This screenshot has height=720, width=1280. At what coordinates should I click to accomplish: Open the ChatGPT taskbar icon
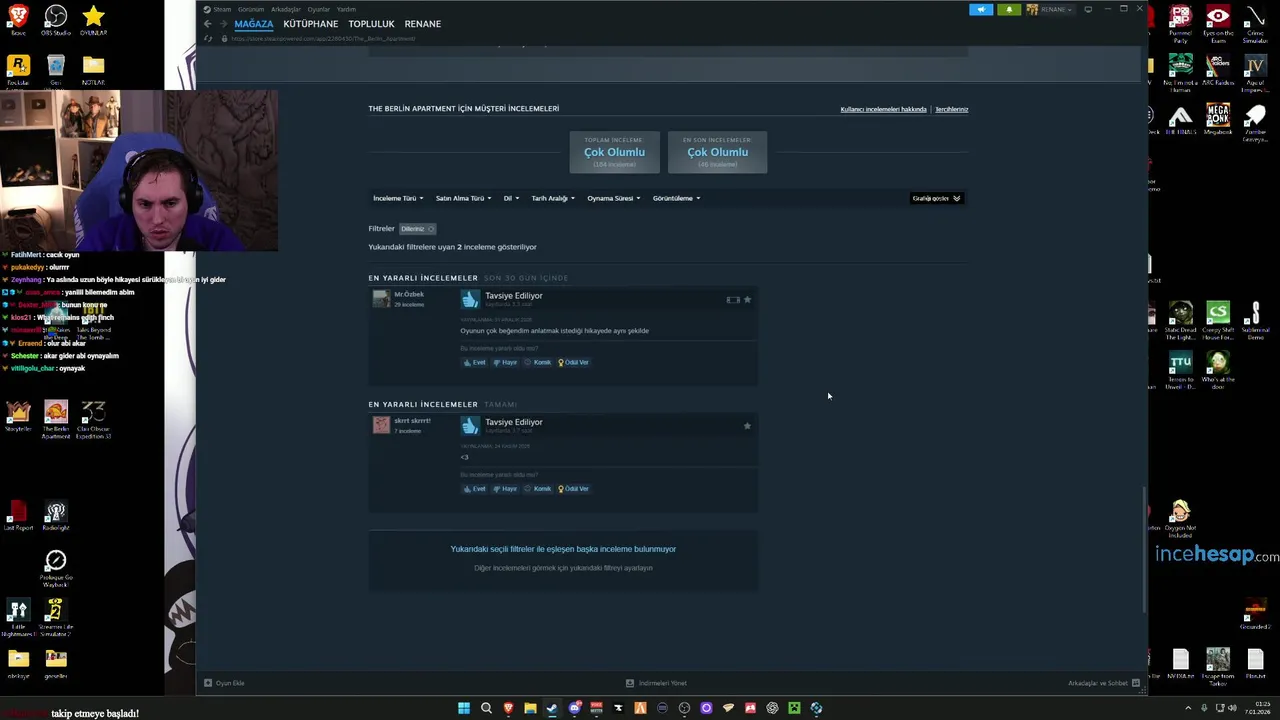tap(772, 708)
